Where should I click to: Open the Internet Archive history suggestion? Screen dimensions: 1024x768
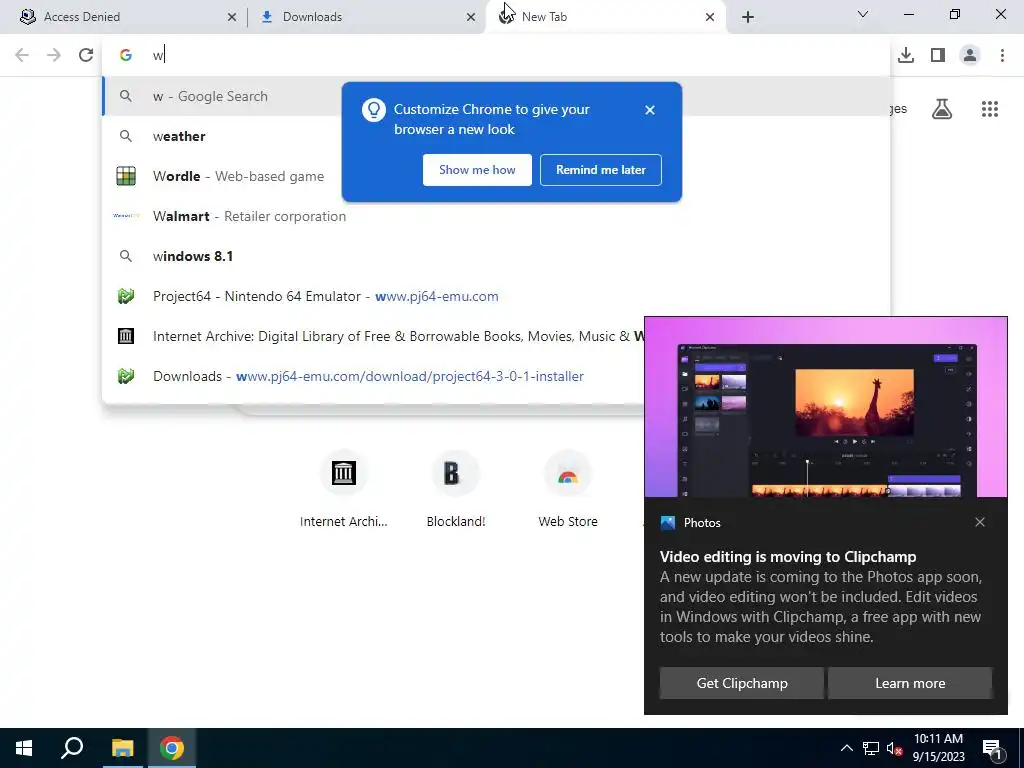click(x=374, y=336)
